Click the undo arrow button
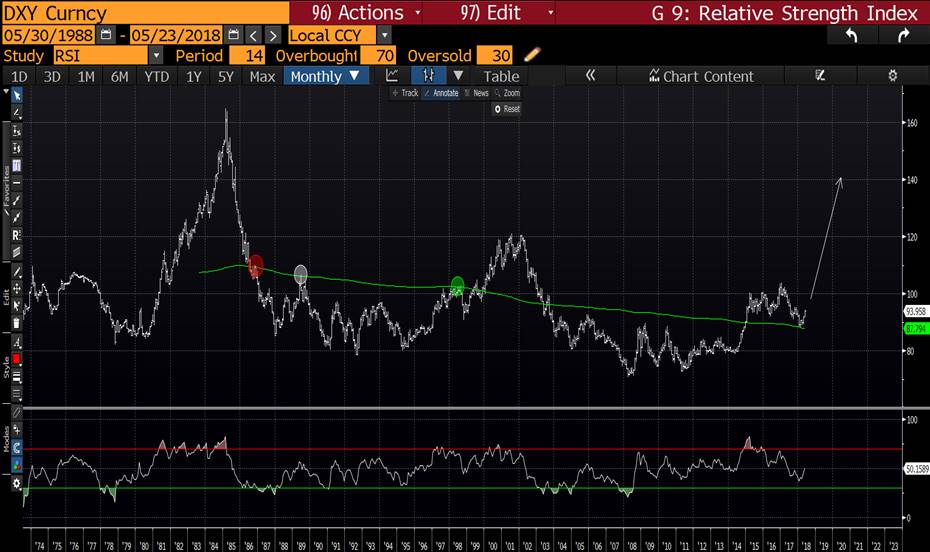The image size is (930, 552). click(852, 36)
